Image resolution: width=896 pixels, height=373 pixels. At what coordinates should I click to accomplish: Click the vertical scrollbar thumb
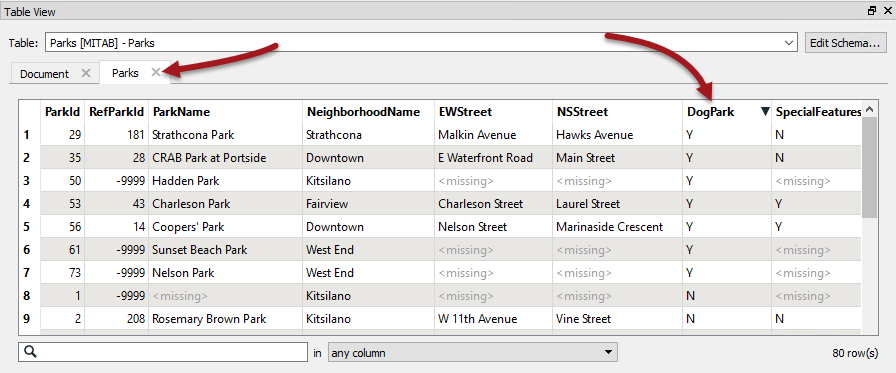tap(869, 167)
